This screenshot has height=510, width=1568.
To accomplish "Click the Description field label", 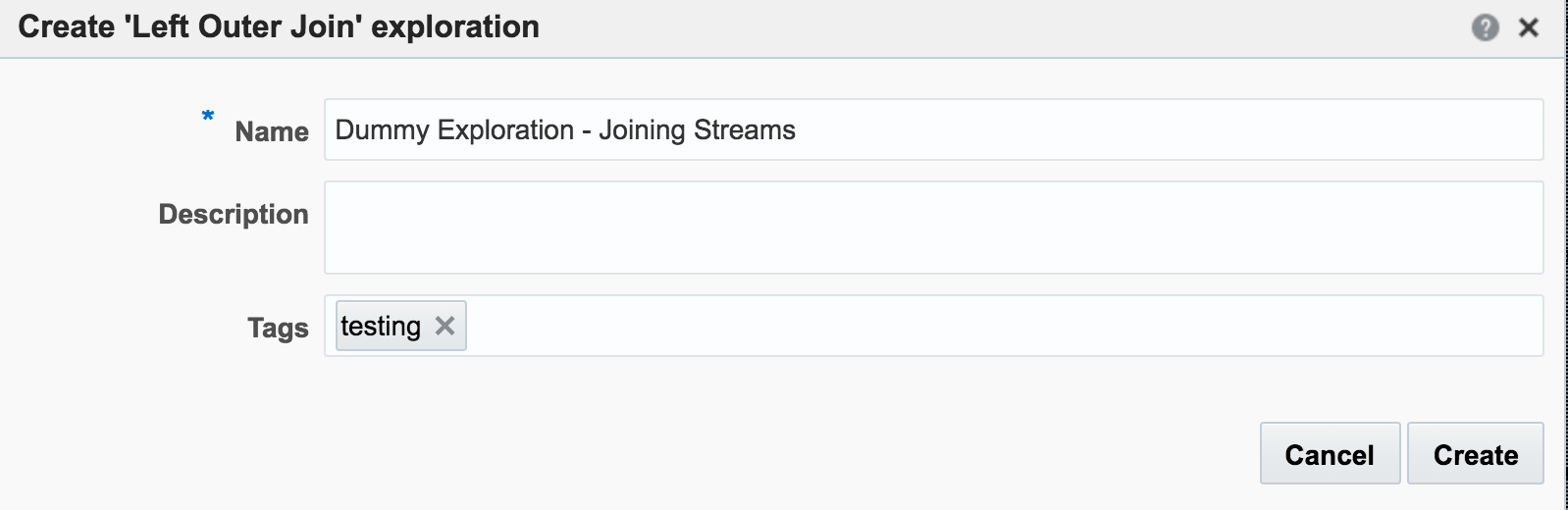I will click(234, 214).
